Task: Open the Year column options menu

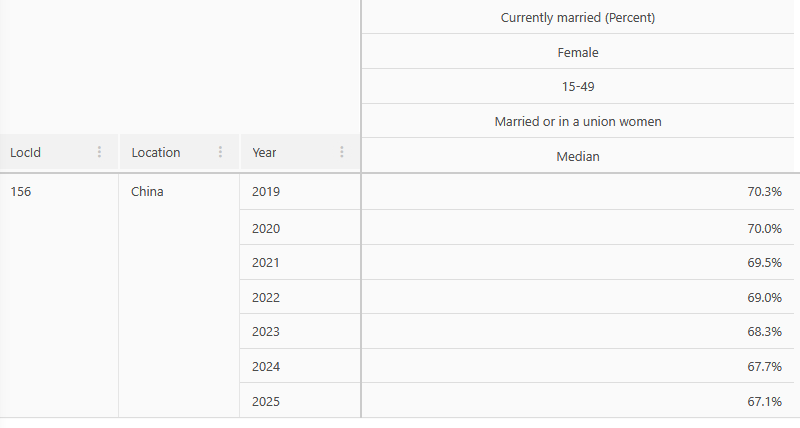Action: tap(342, 152)
